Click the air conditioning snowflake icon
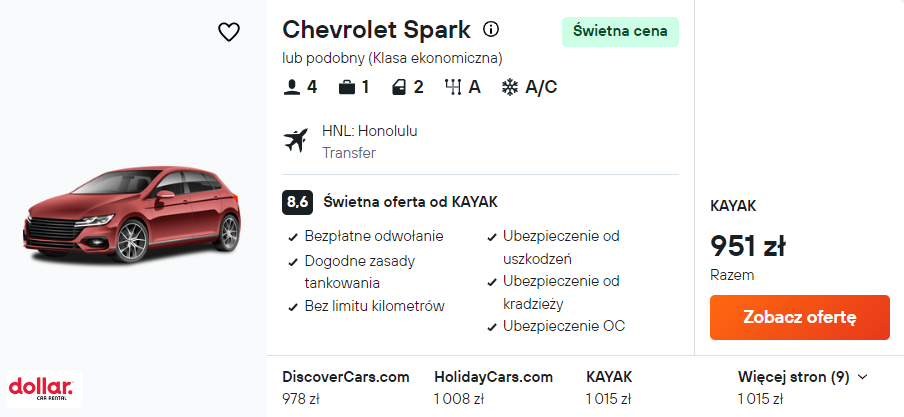 pyautogui.click(x=509, y=87)
